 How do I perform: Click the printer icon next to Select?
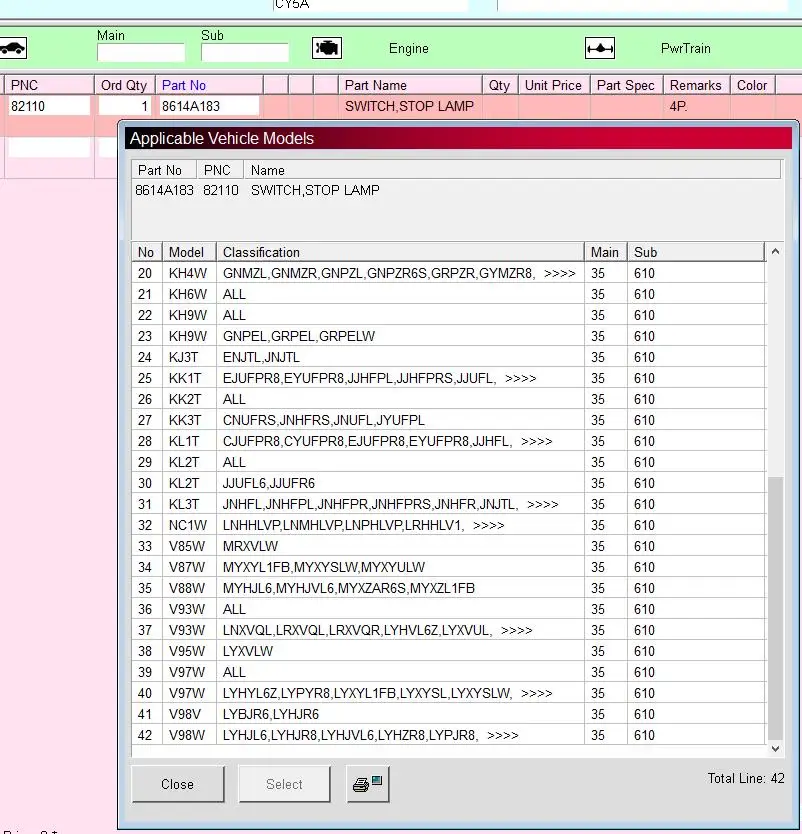(367, 784)
